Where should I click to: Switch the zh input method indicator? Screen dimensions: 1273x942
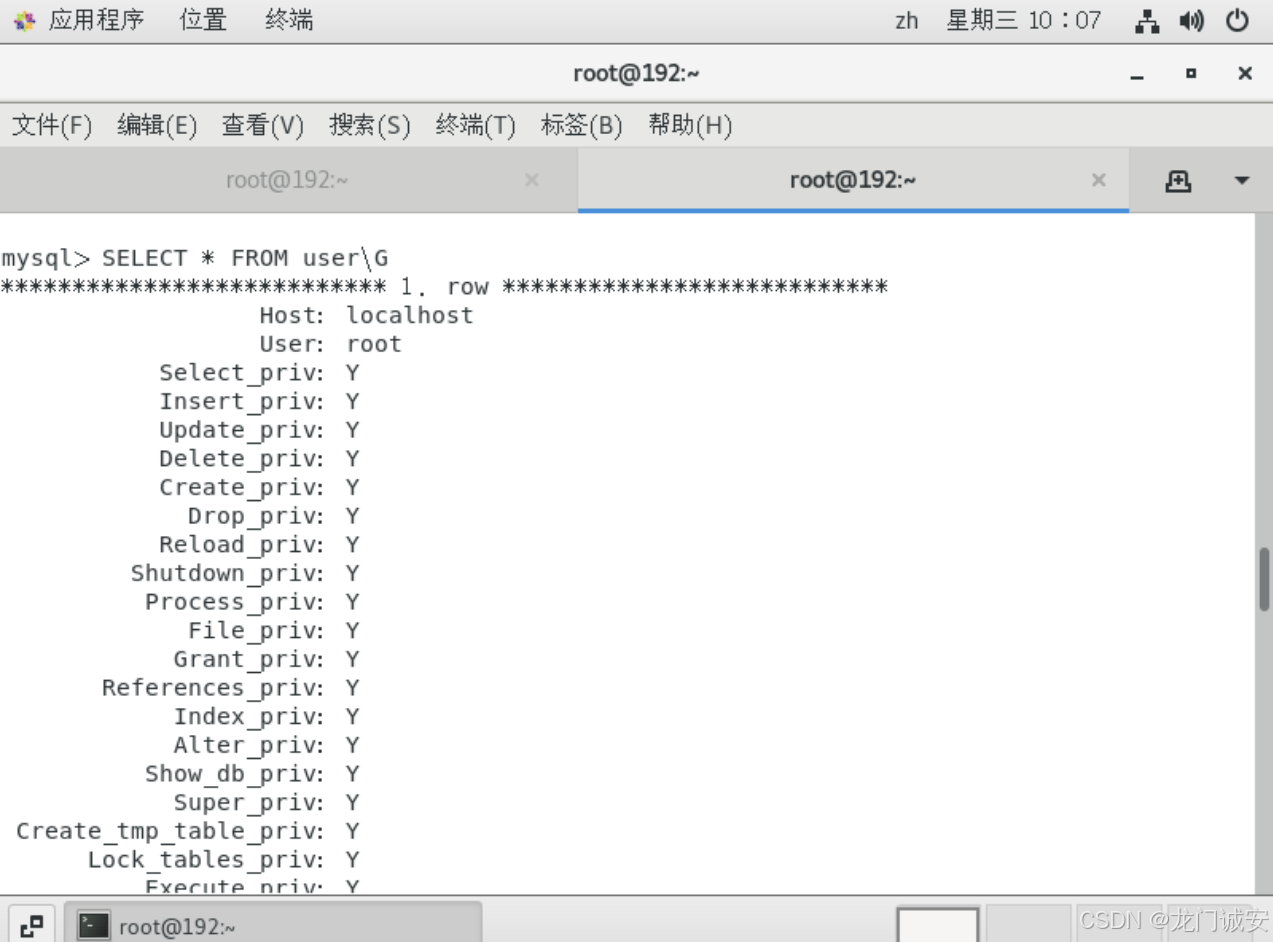click(907, 21)
